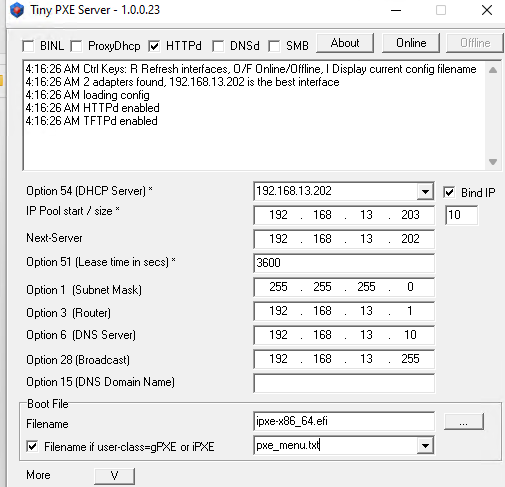Enable the SMB checkbox

click(x=274, y=46)
